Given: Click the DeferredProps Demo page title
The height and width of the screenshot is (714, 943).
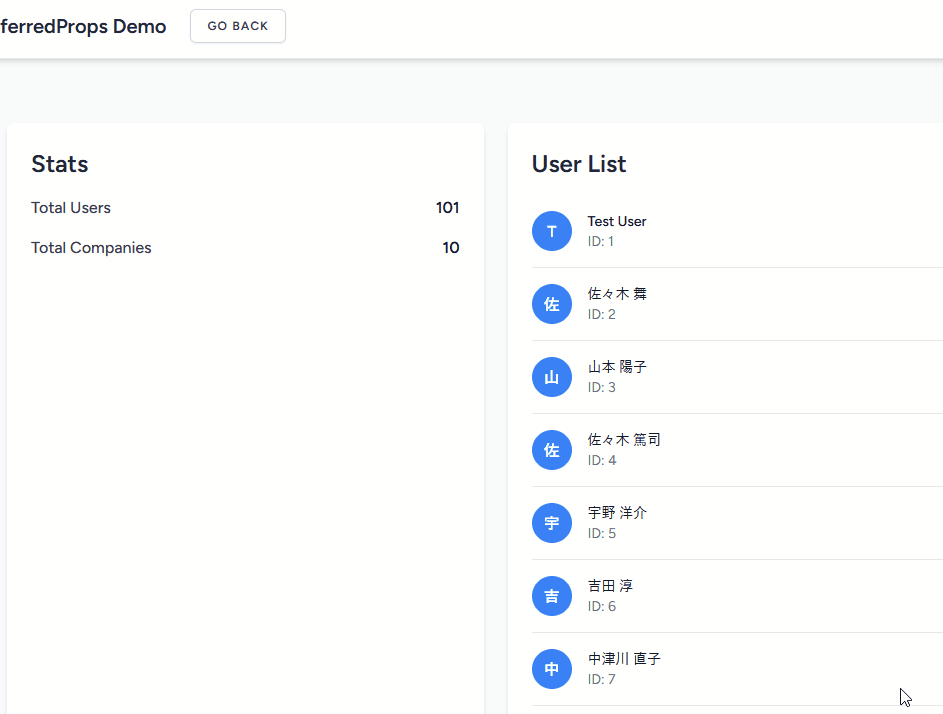Looking at the screenshot, I should [x=83, y=26].
